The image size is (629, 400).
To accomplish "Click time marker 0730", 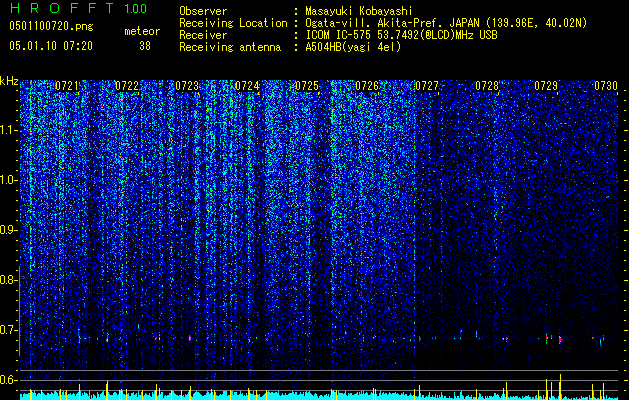I will (606, 86).
